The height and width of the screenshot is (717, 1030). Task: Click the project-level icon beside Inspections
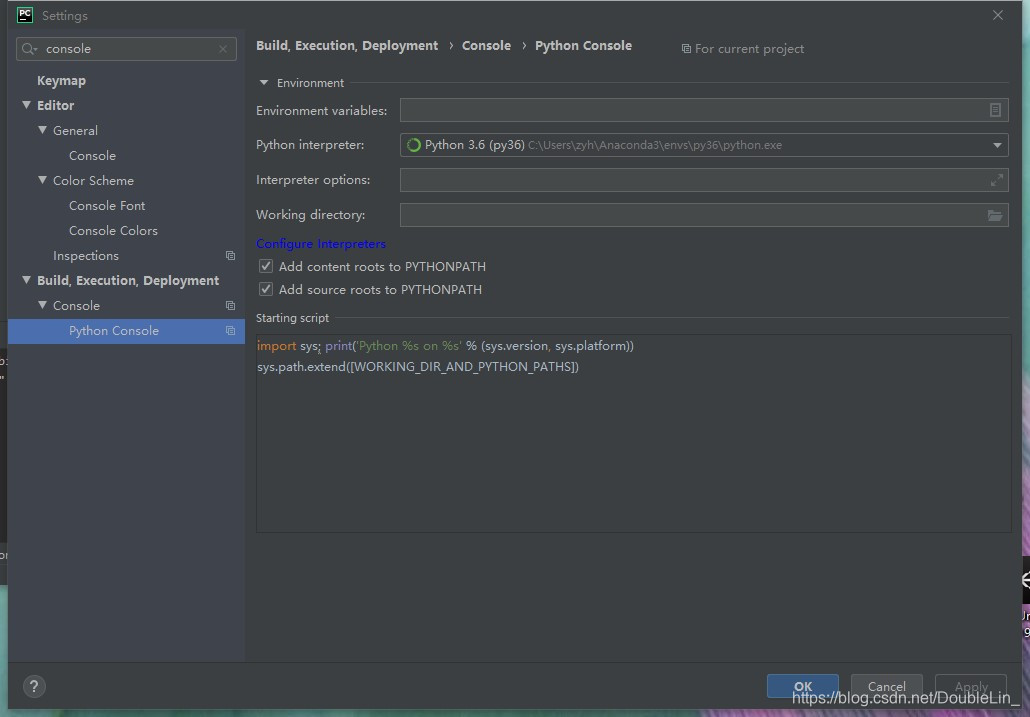[x=231, y=255]
